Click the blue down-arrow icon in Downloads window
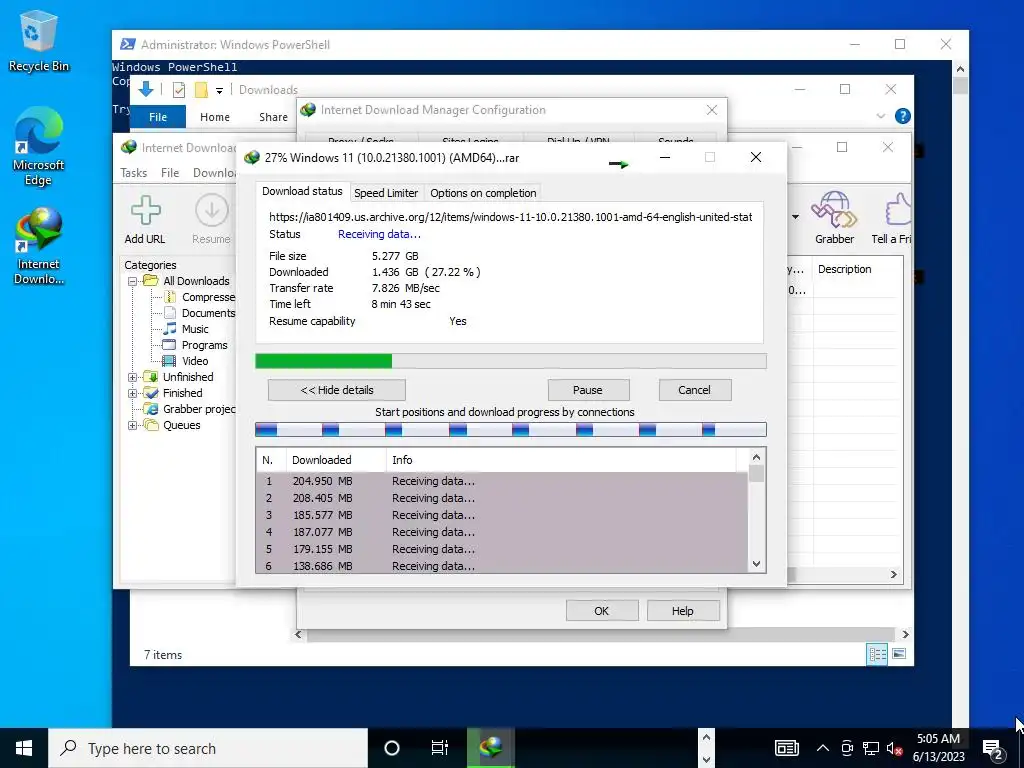Image resolution: width=1024 pixels, height=768 pixels. coord(146,89)
